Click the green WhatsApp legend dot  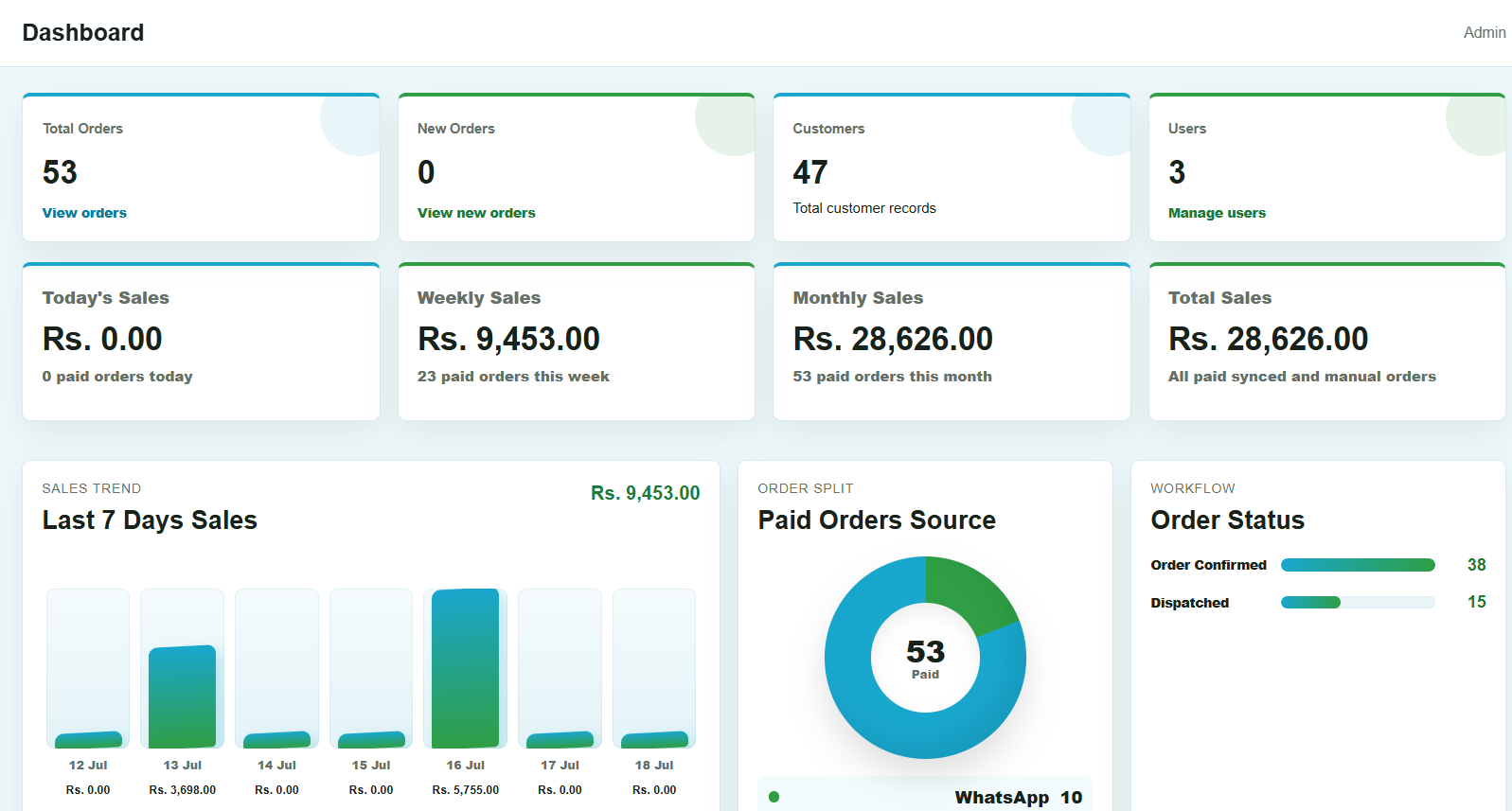774,797
